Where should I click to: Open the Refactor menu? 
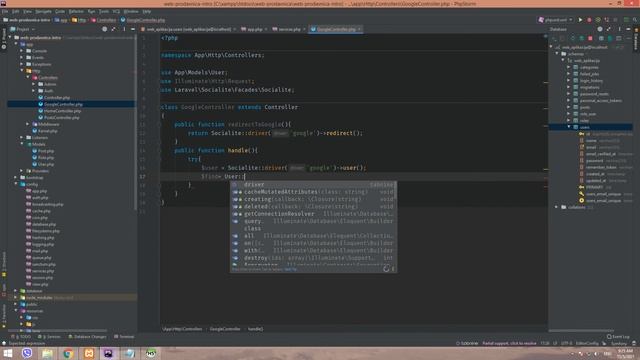(x=76, y=11)
